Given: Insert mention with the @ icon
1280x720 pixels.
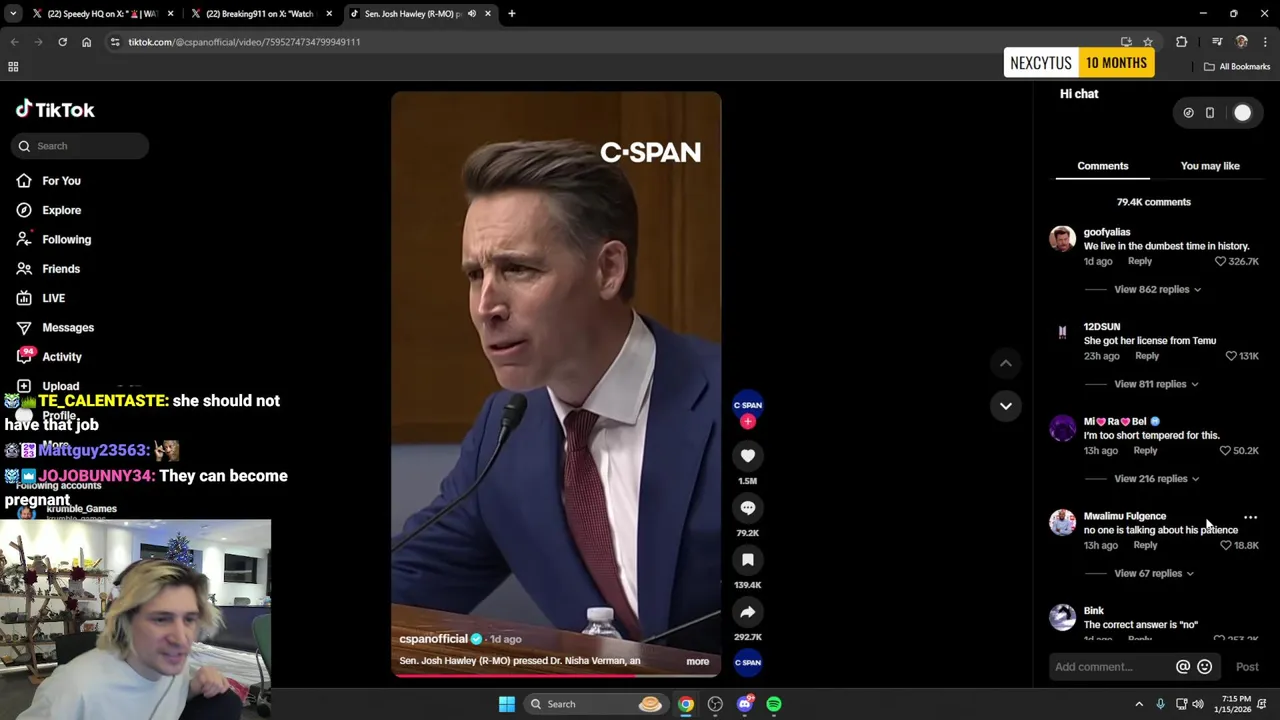Looking at the screenshot, I should point(1183,667).
